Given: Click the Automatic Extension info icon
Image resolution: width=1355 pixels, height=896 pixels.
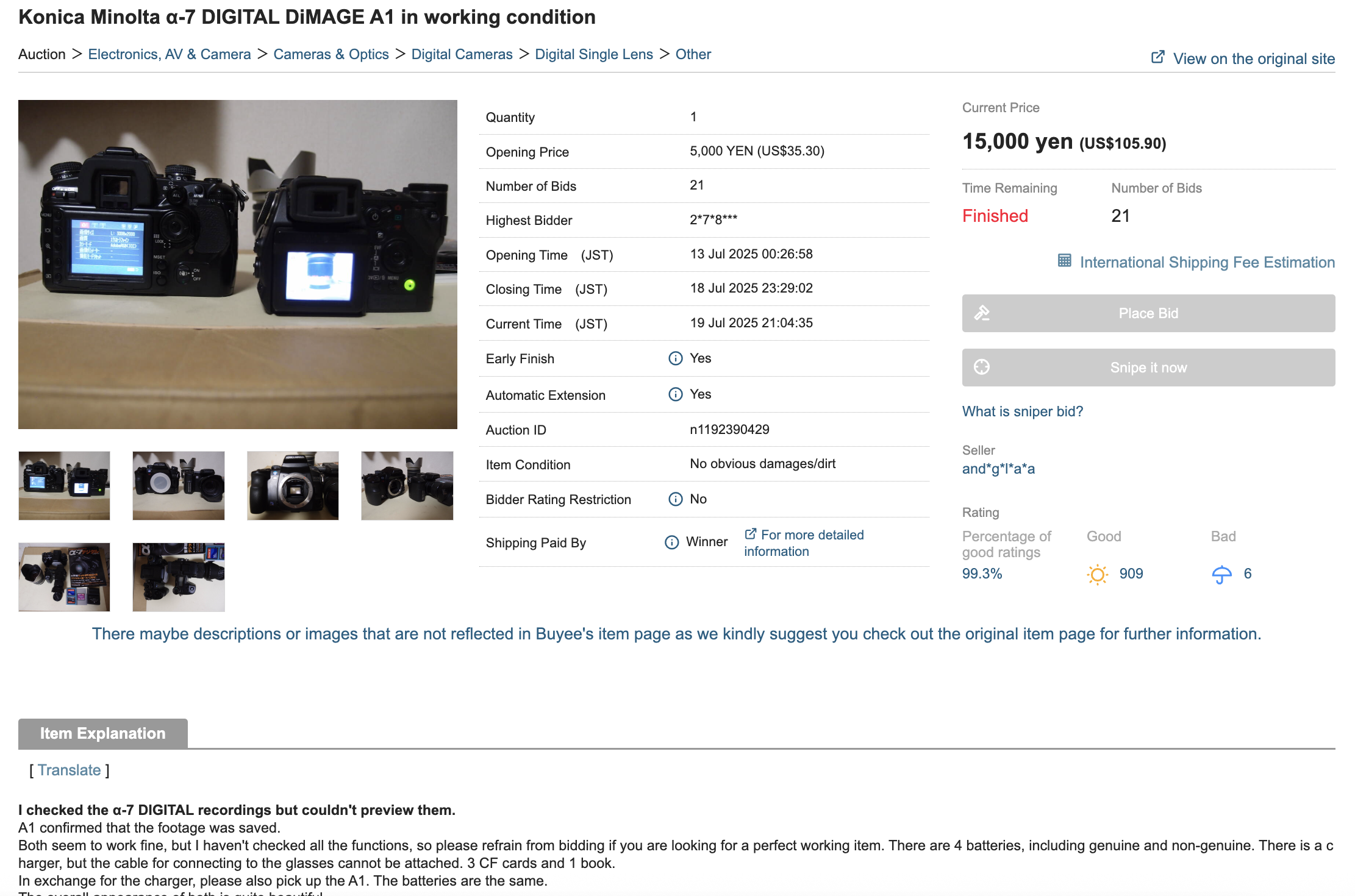Looking at the screenshot, I should pyautogui.click(x=675, y=394).
